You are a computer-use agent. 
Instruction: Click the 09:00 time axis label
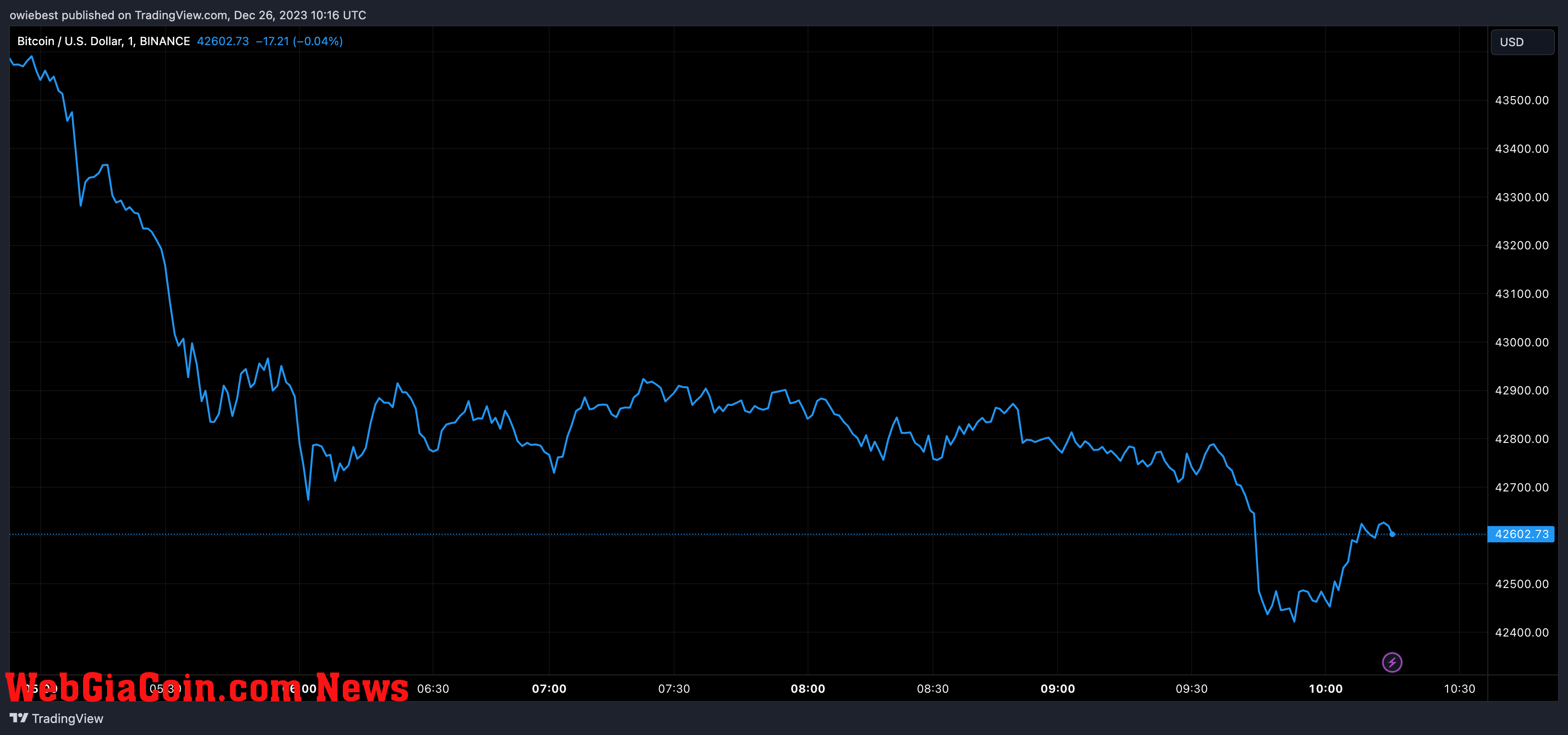[1057, 689]
